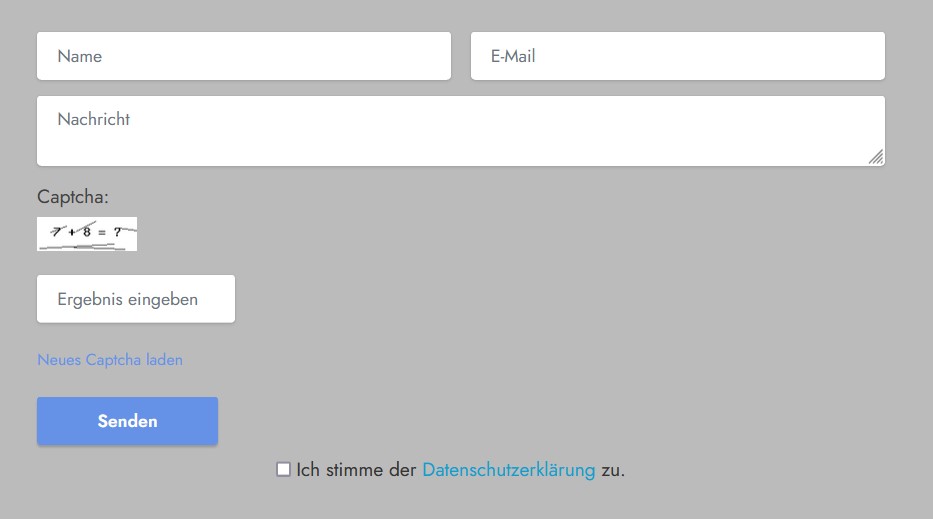Click the 'Name' placeholder text

(80, 56)
